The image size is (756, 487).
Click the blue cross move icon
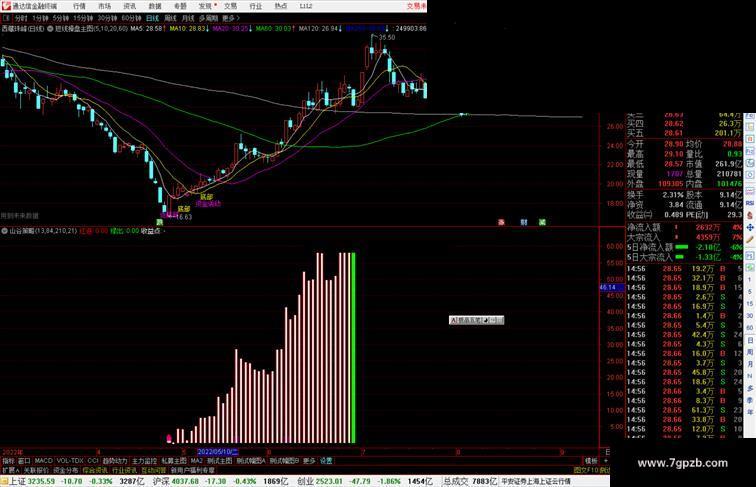point(750,227)
